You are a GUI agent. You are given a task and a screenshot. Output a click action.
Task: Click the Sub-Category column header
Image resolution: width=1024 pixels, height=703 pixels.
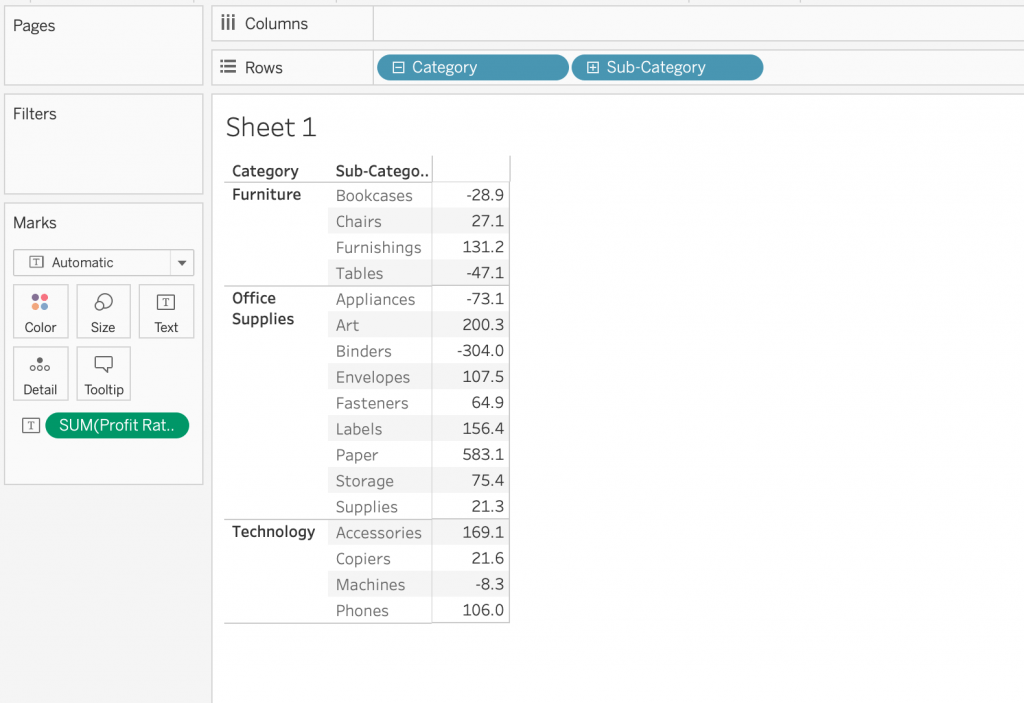[x=381, y=171]
